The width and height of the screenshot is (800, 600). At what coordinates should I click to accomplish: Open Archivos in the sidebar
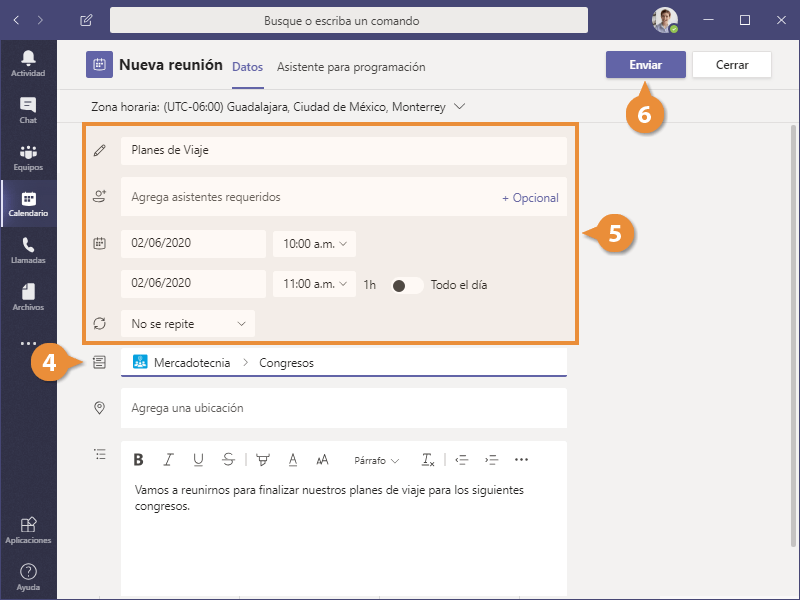click(x=28, y=296)
